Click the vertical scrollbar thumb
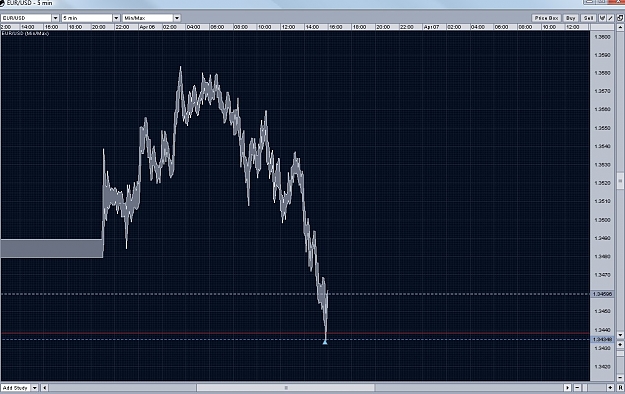 coord(620,181)
